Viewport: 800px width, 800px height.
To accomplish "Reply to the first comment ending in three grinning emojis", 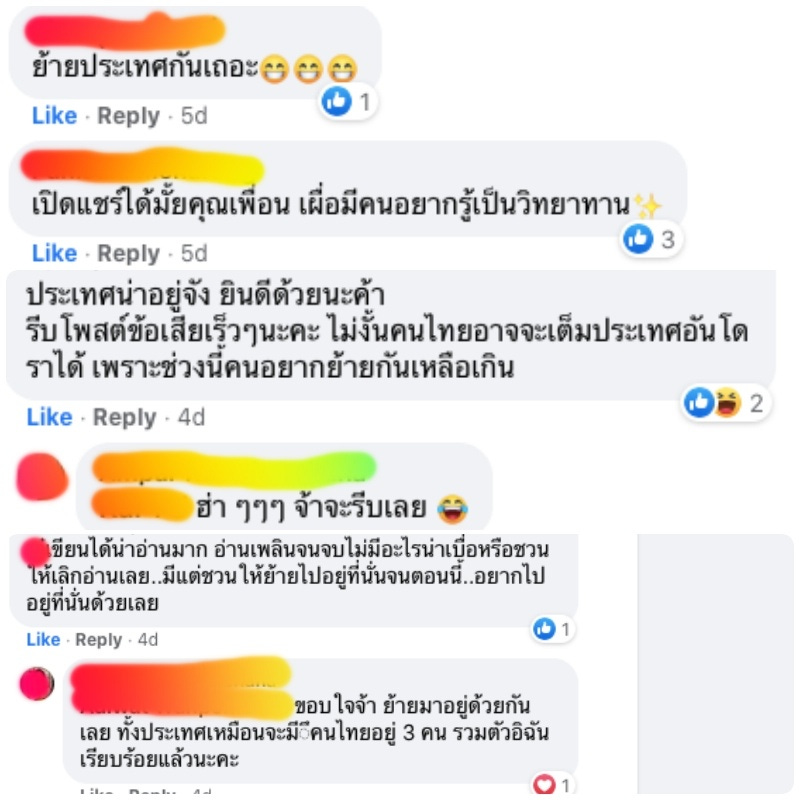I will tap(129, 116).
